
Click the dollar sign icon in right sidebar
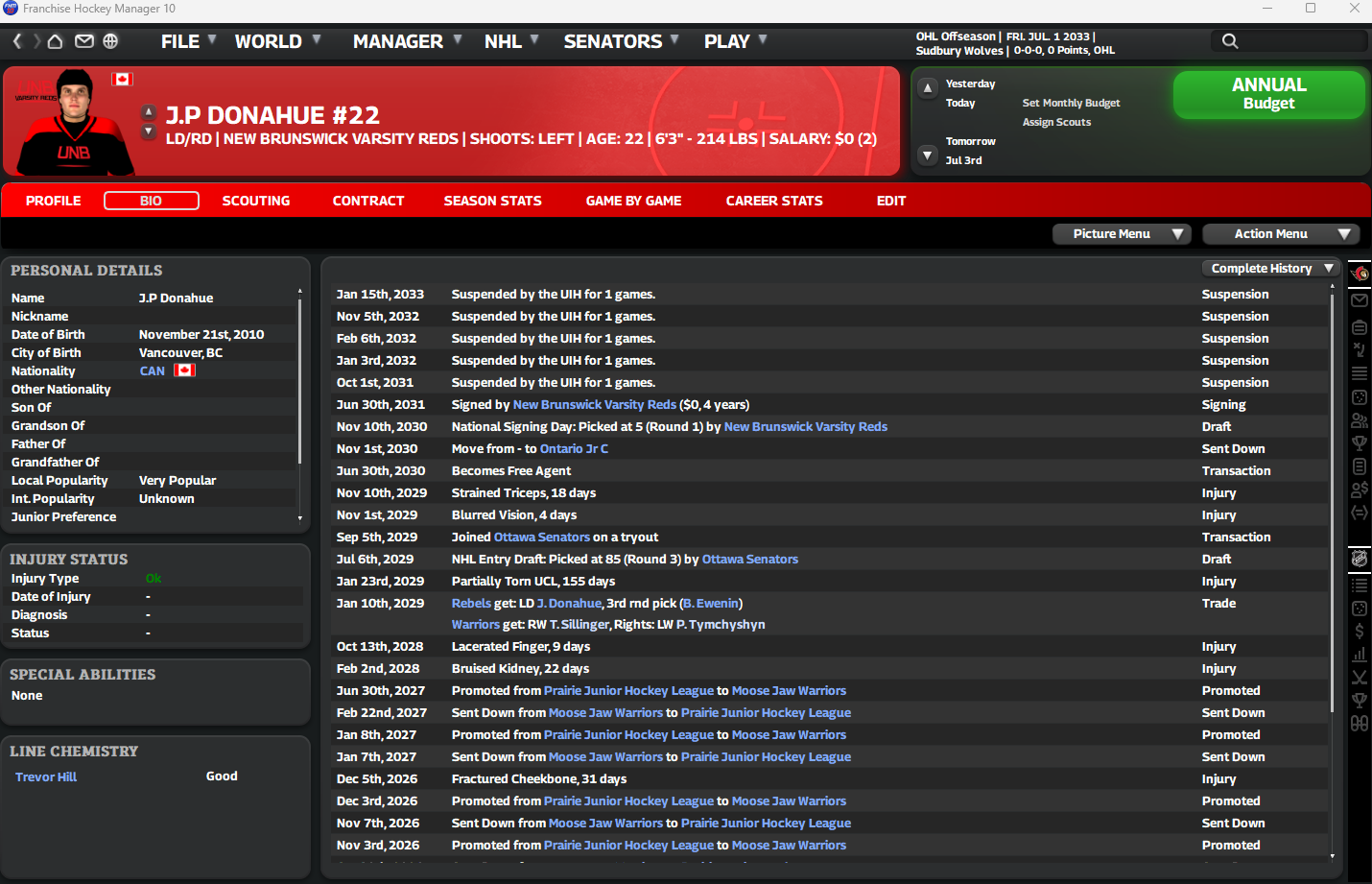(x=1360, y=631)
